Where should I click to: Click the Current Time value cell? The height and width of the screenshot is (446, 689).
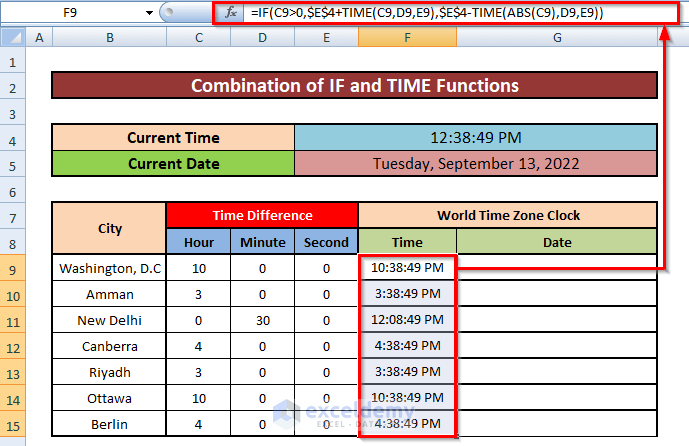(476, 138)
